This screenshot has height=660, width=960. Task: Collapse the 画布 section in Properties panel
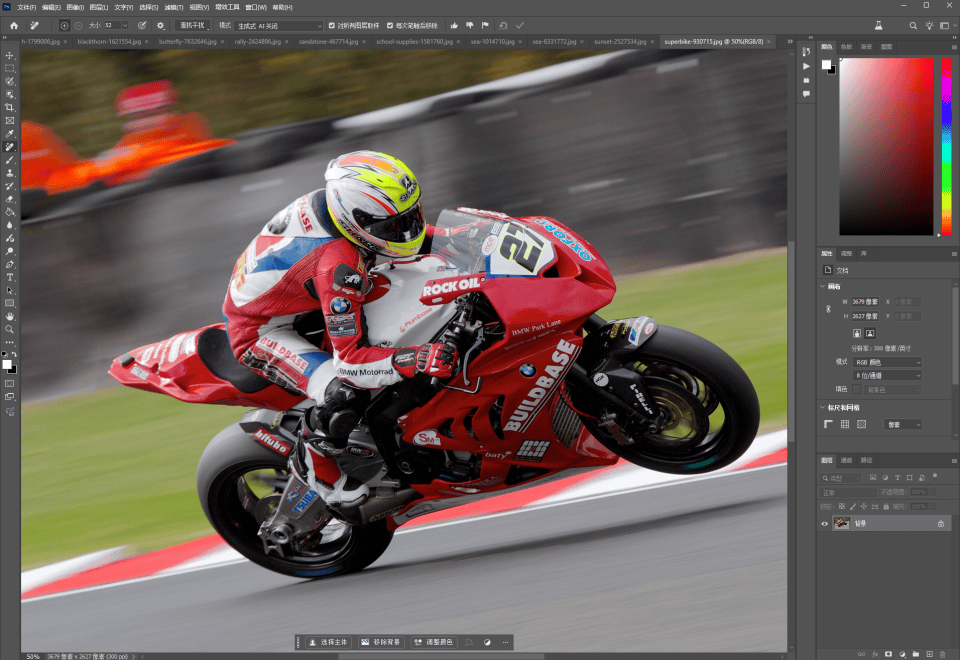click(822, 286)
